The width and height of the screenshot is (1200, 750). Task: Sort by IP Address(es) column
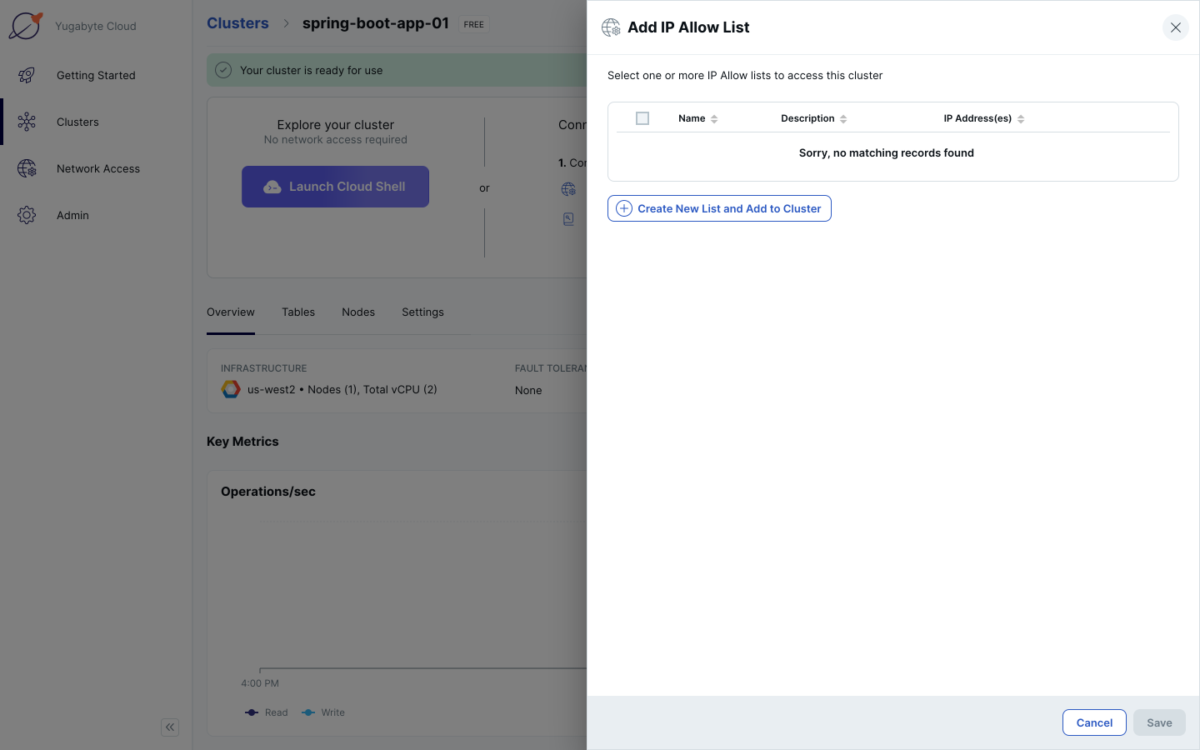pyautogui.click(x=1020, y=118)
